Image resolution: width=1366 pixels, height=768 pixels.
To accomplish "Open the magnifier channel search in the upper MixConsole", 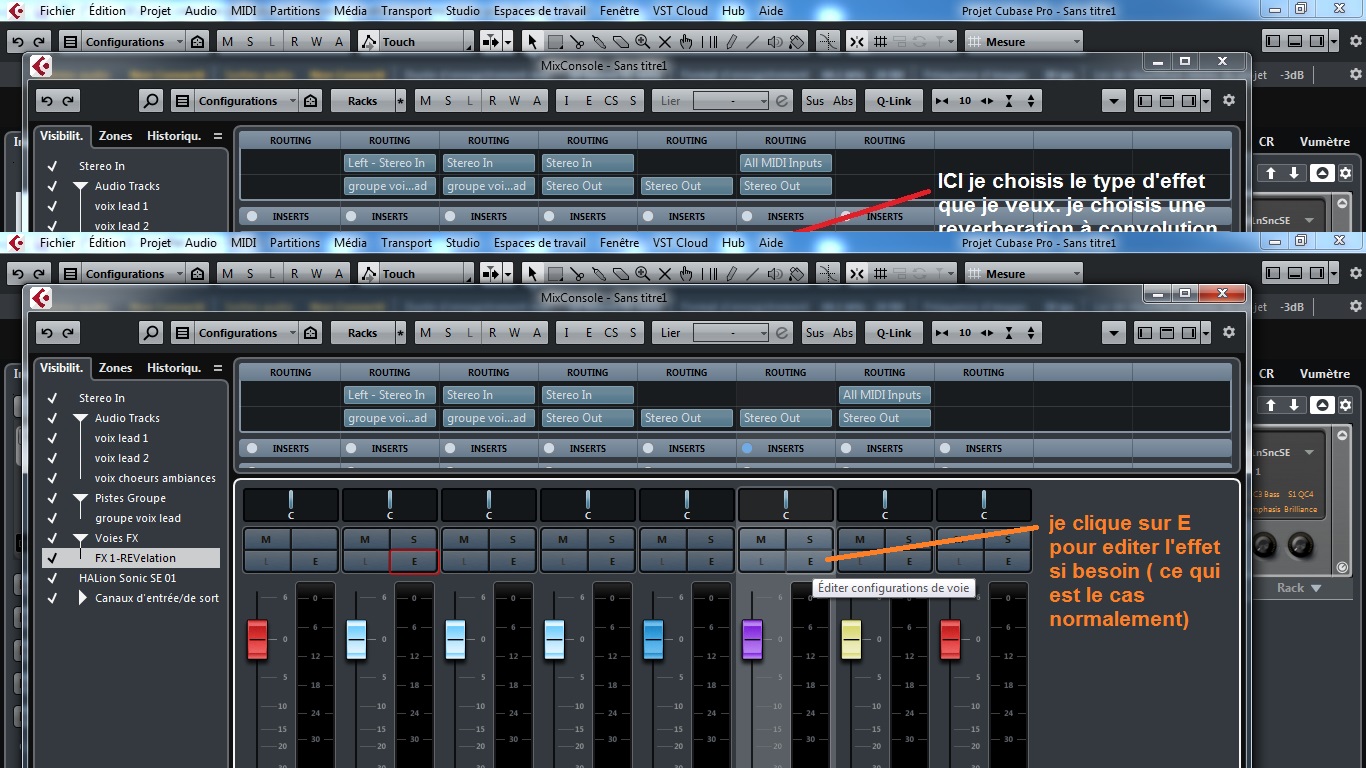I will pyautogui.click(x=150, y=101).
